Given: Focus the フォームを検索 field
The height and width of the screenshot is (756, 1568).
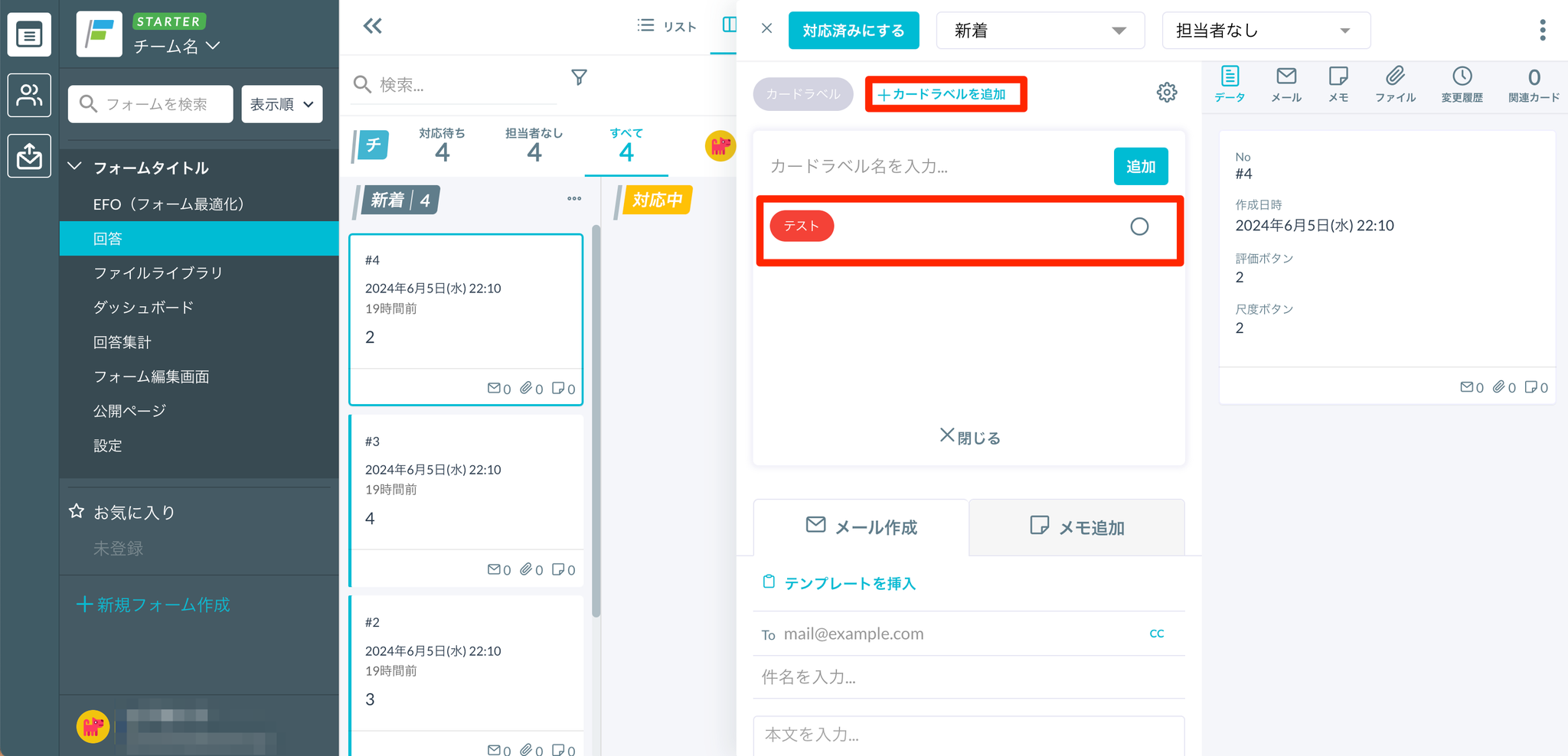Looking at the screenshot, I should point(151,104).
